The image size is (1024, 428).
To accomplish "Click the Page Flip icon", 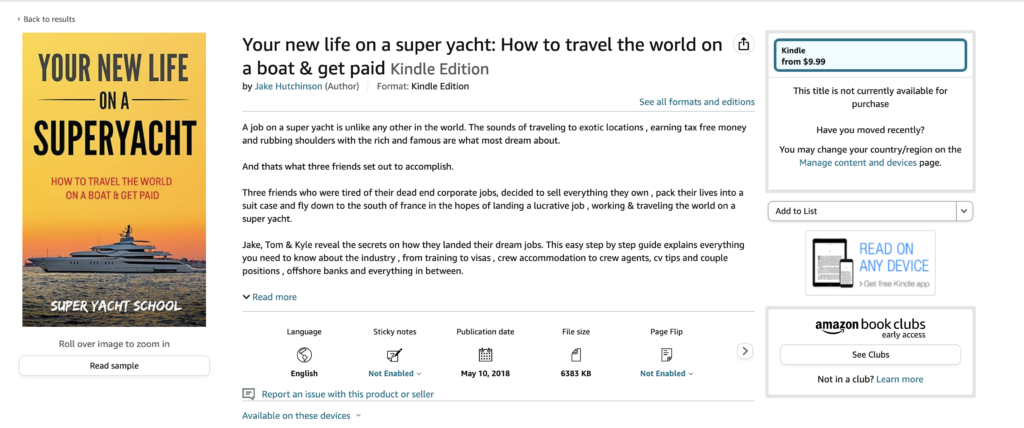I will click(x=666, y=354).
